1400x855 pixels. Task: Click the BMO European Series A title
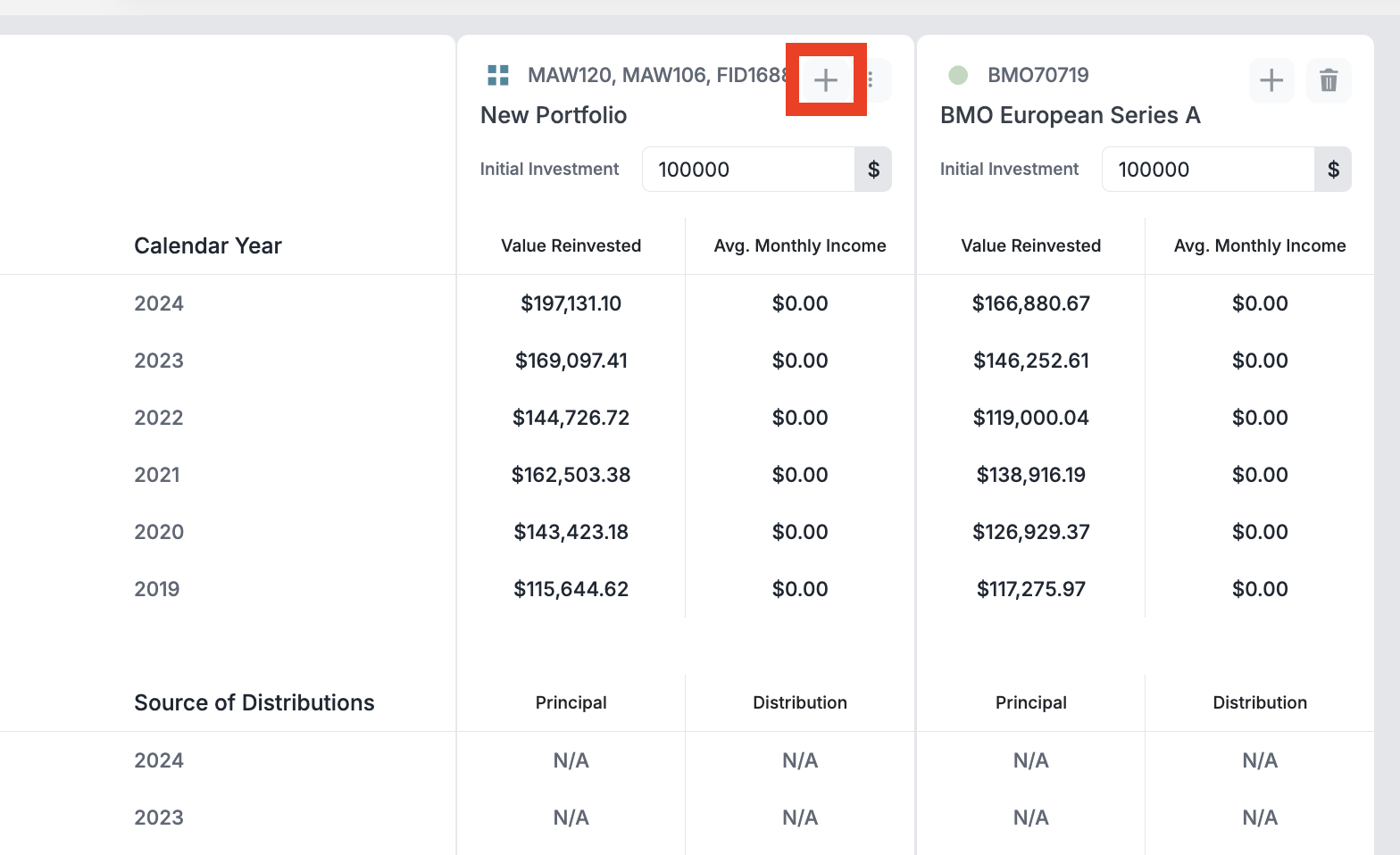click(1070, 115)
